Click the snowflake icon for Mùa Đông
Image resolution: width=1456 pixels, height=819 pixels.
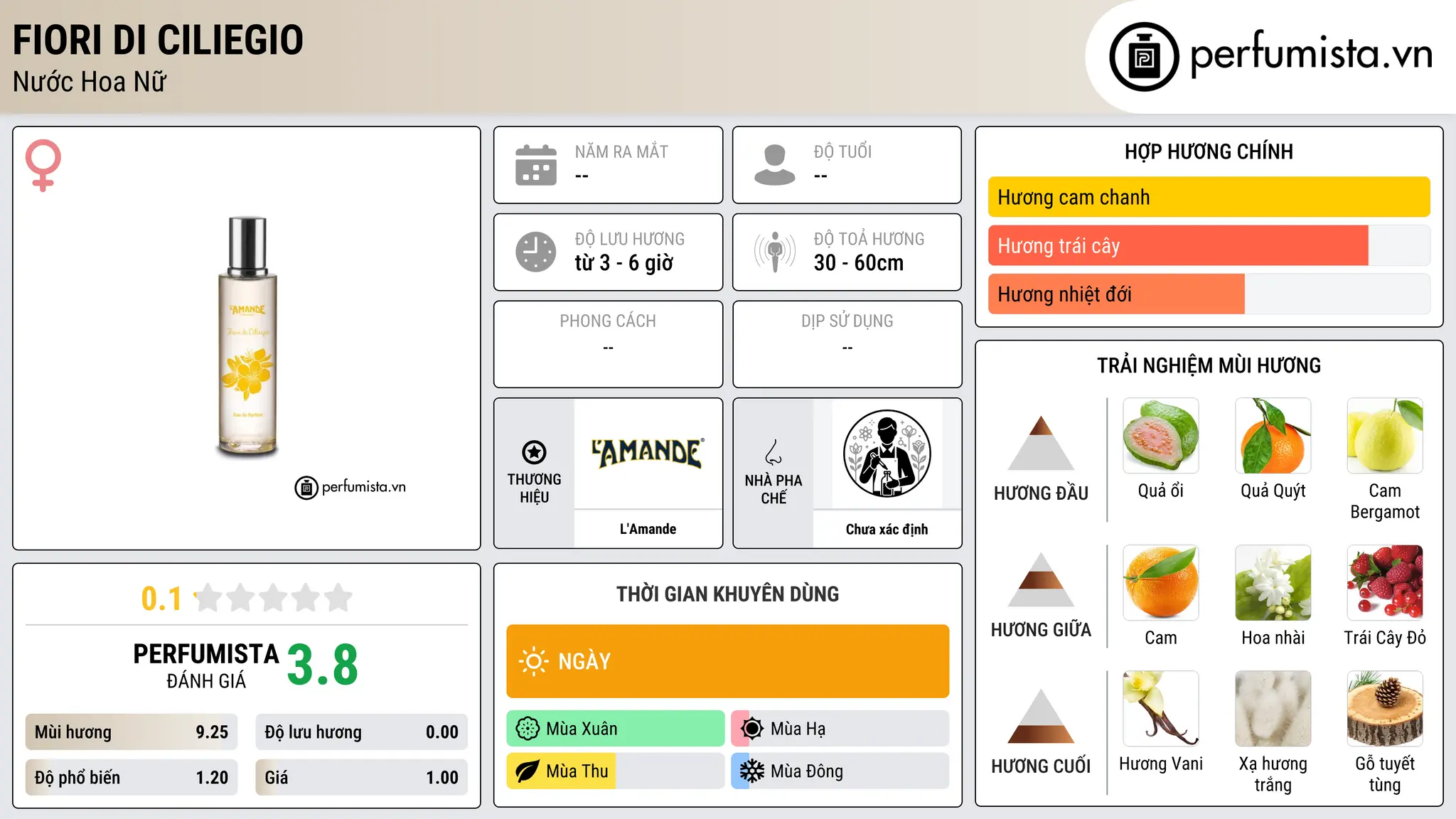coord(752,771)
